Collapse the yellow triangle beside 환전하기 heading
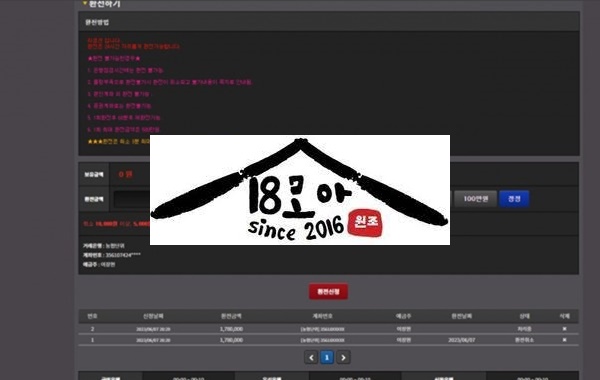Viewport: 600px width, 380px height. [x=85, y=3]
